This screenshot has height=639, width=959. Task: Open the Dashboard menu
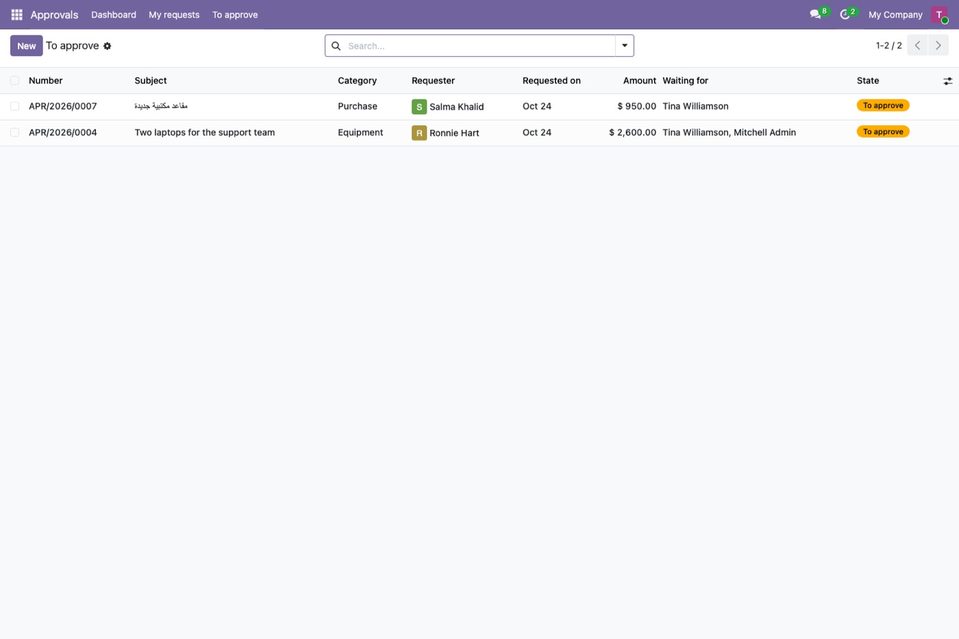click(114, 15)
